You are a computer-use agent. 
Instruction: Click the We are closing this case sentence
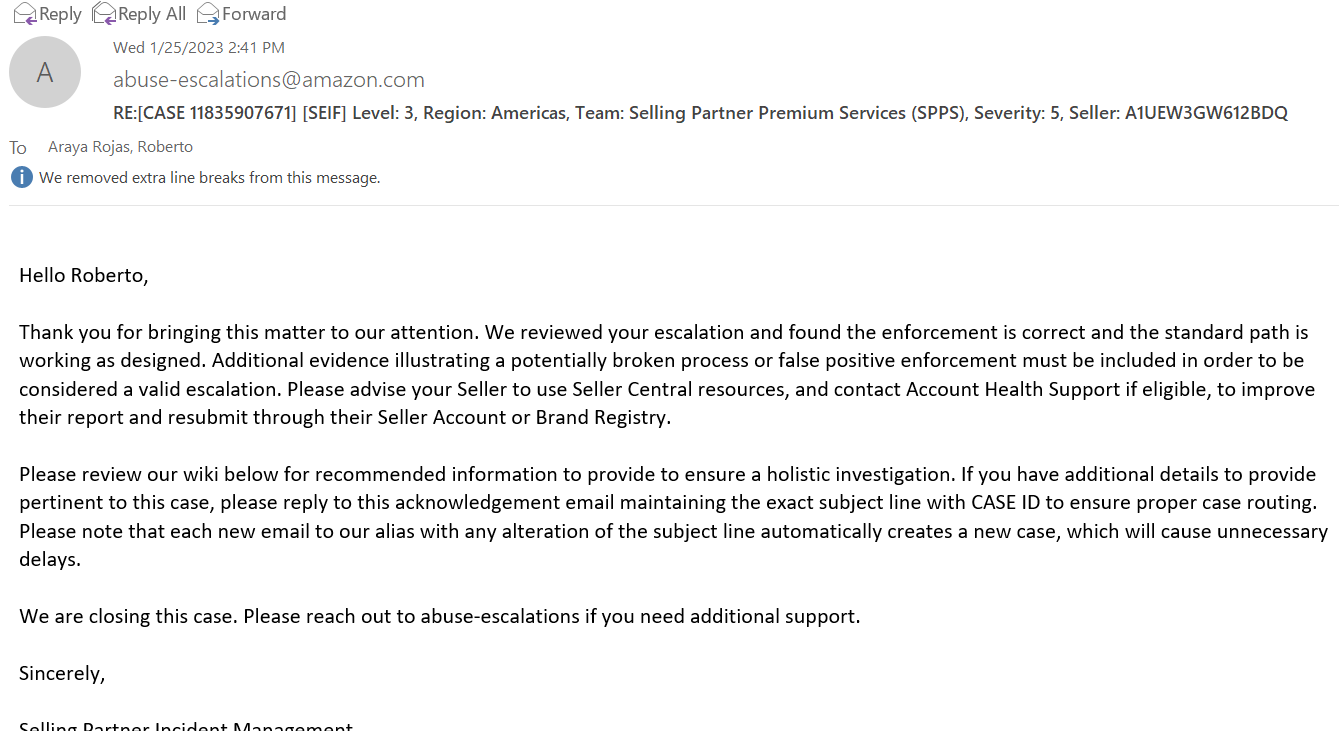click(440, 616)
